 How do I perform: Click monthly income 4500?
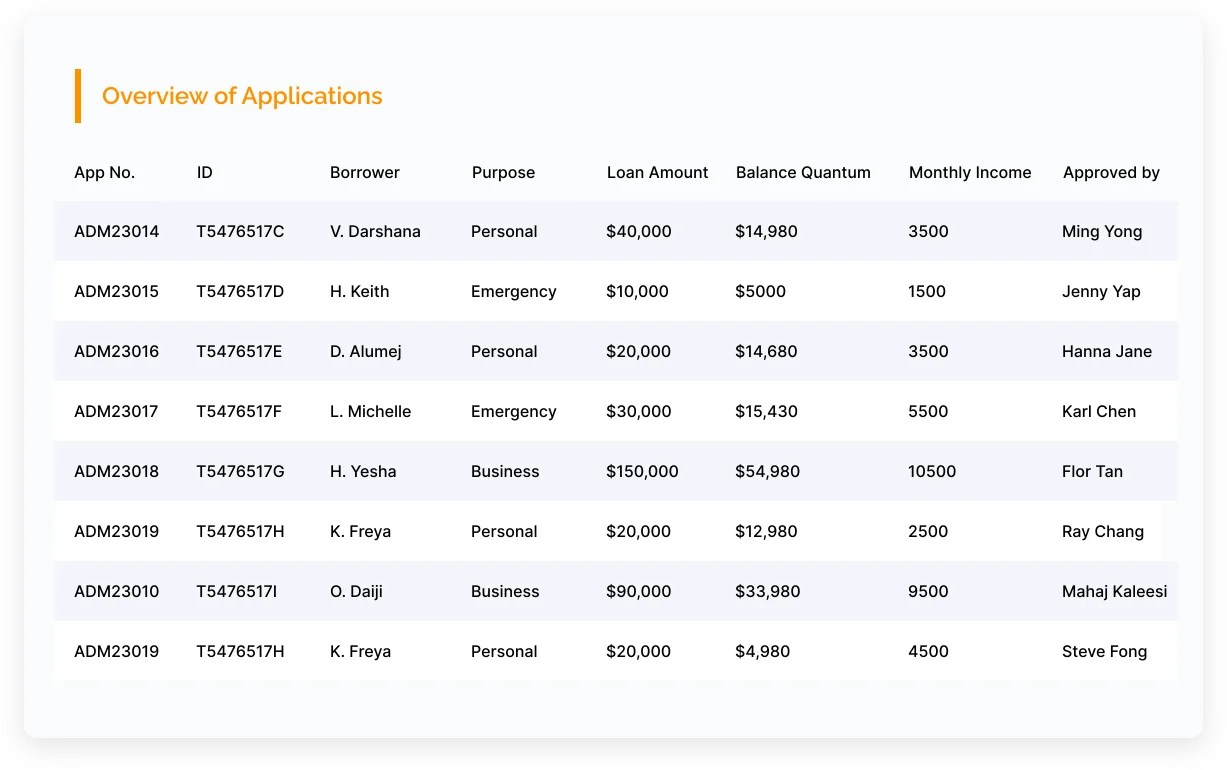928,651
